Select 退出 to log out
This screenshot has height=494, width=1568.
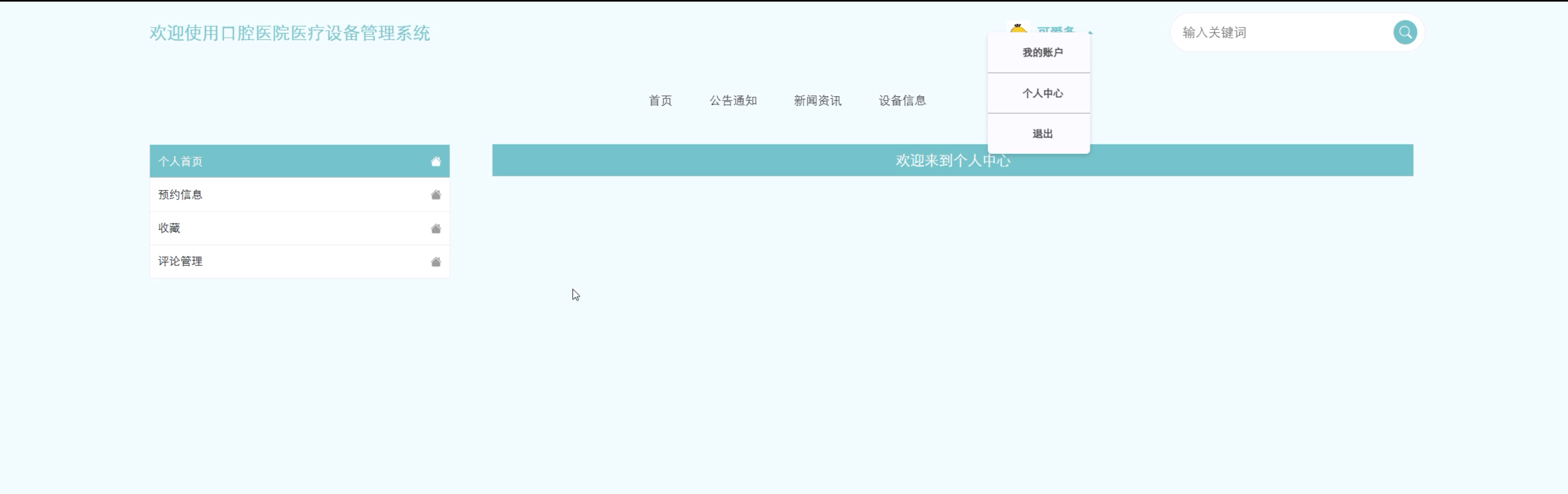click(x=1039, y=133)
